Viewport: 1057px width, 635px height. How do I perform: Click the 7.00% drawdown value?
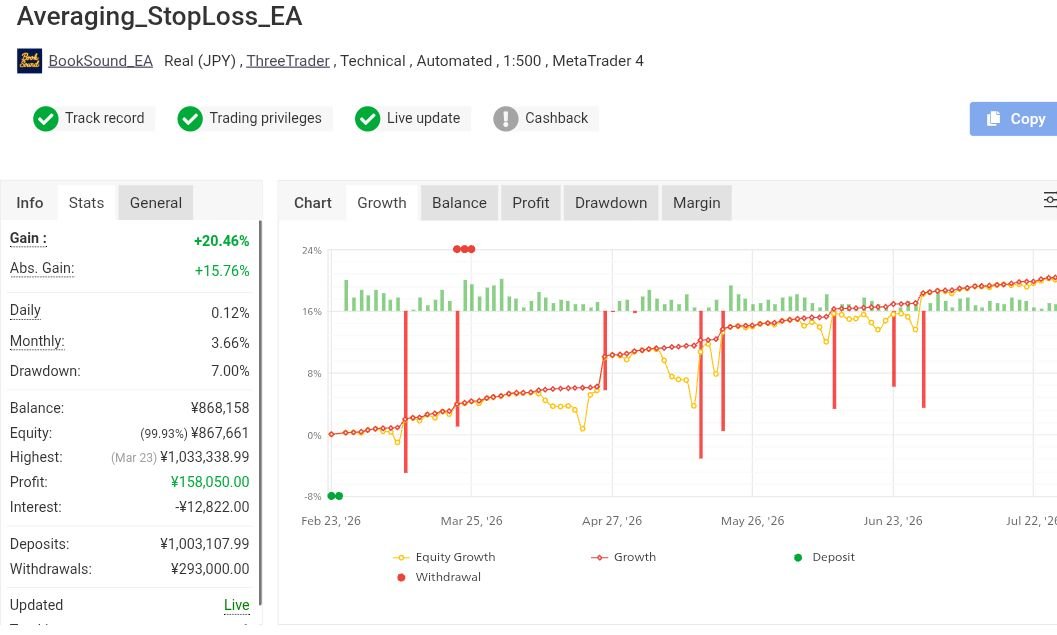click(230, 371)
